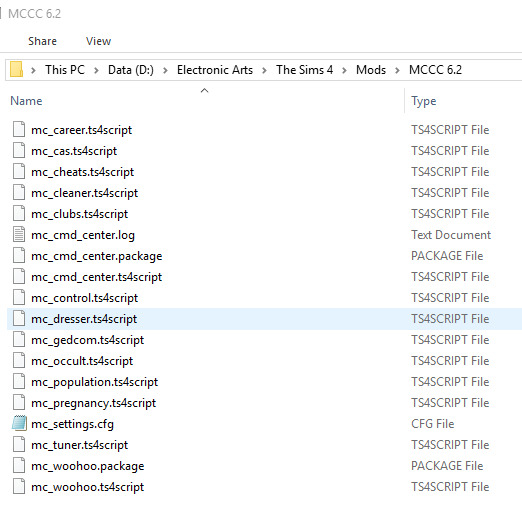Click the mc_cleaner.ts4script file icon

(19, 192)
